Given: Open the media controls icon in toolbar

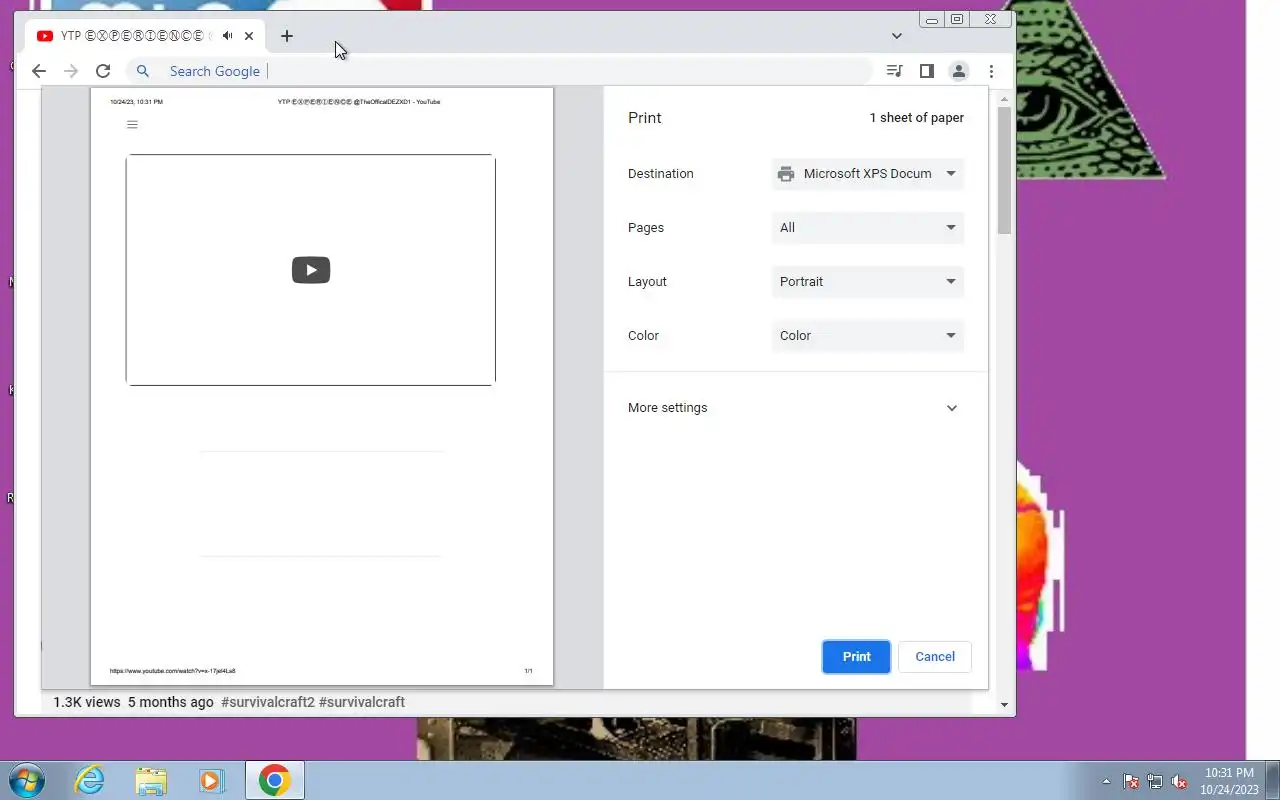Looking at the screenshot, I should (894, 71).
